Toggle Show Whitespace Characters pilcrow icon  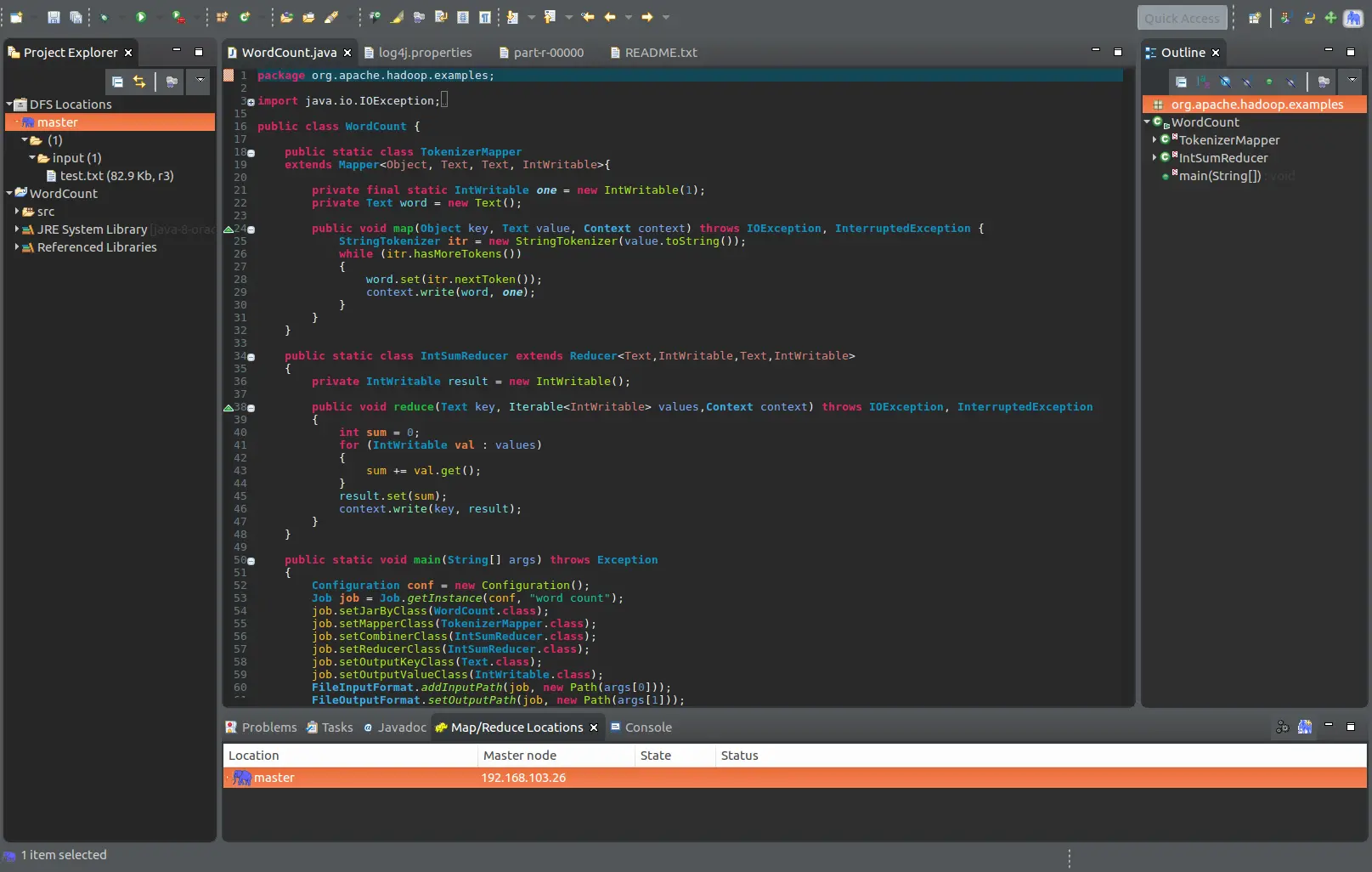[484, 17]
